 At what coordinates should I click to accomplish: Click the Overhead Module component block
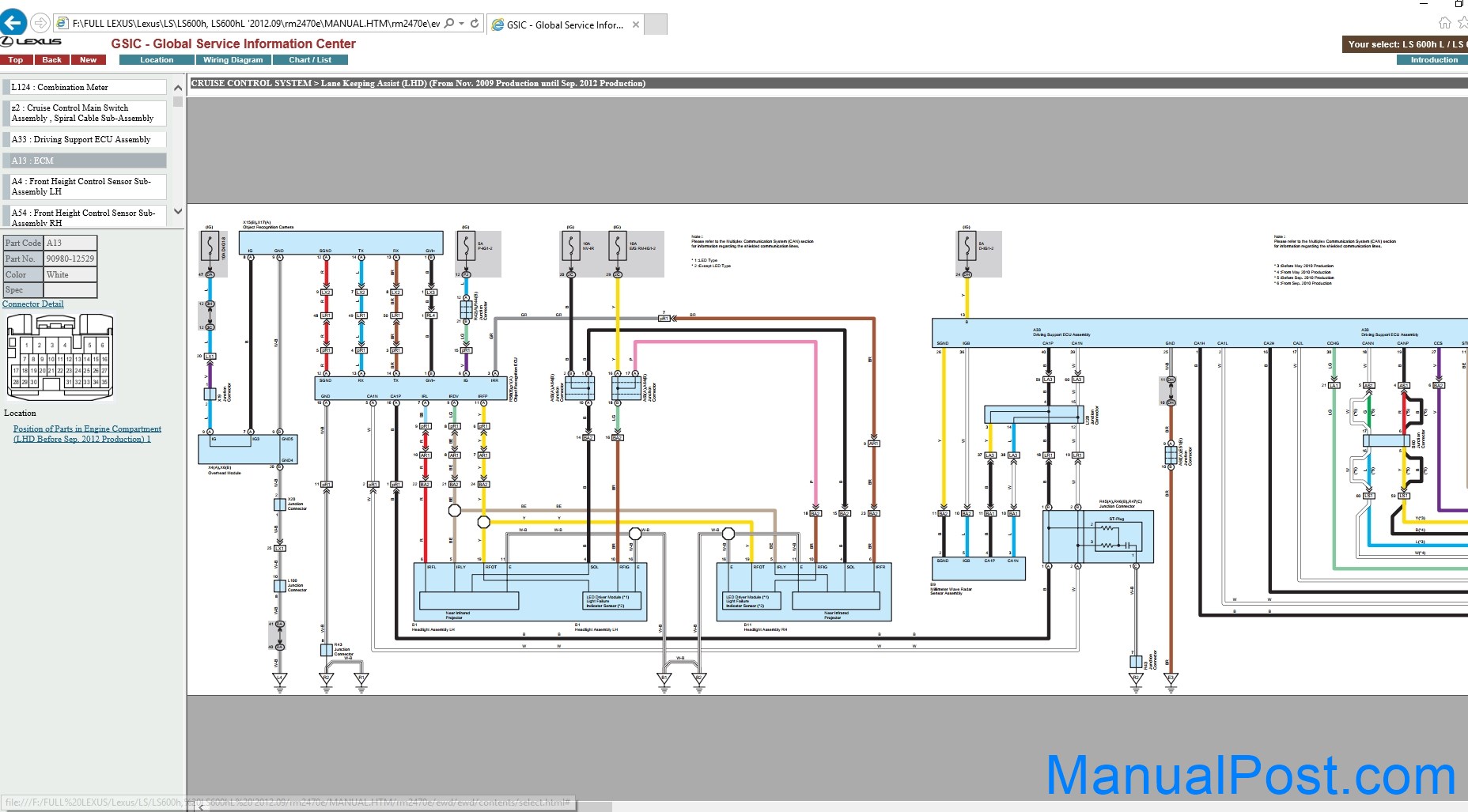coord(248,449)
